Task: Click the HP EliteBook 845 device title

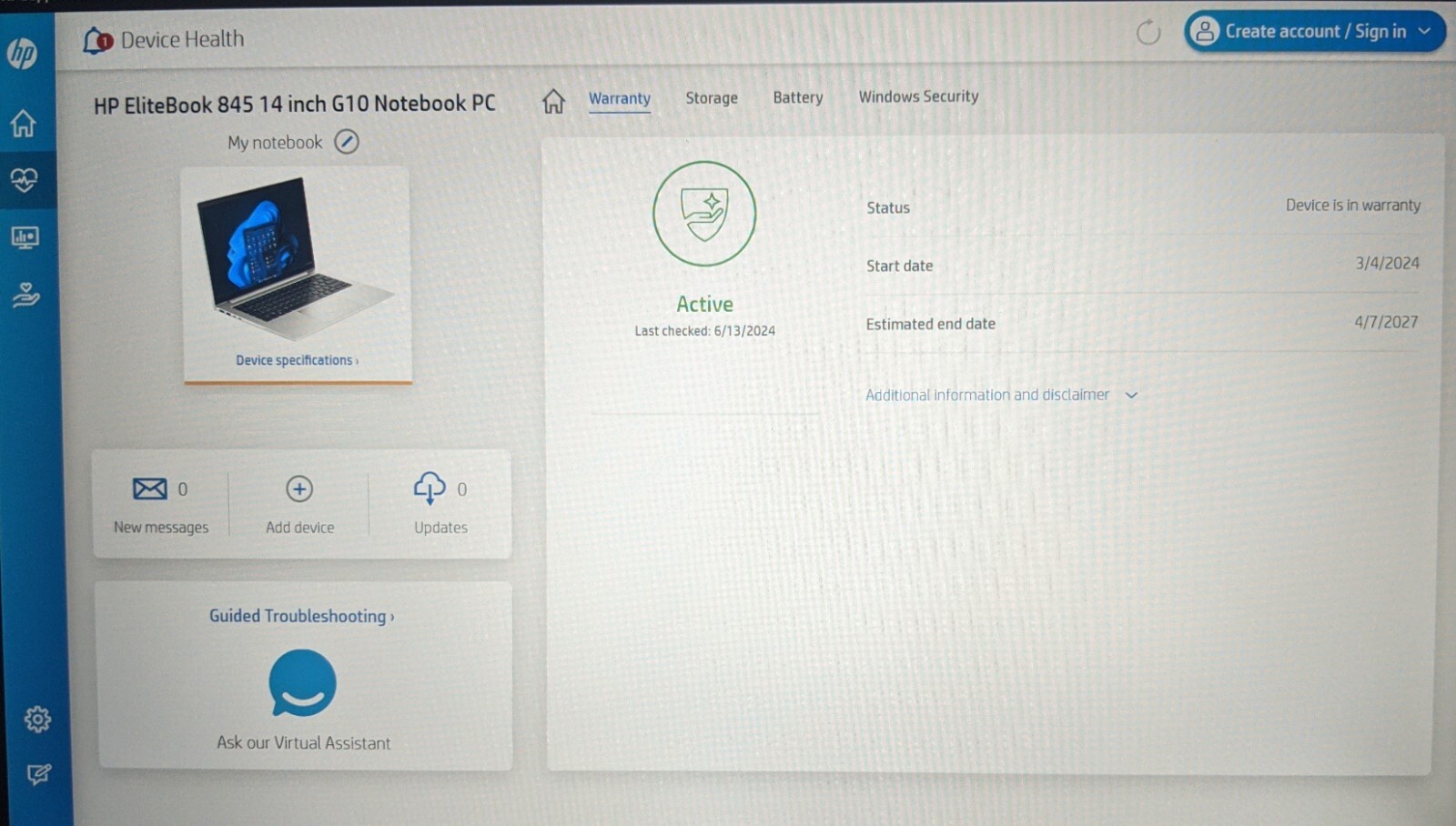Action: point(295,105)
